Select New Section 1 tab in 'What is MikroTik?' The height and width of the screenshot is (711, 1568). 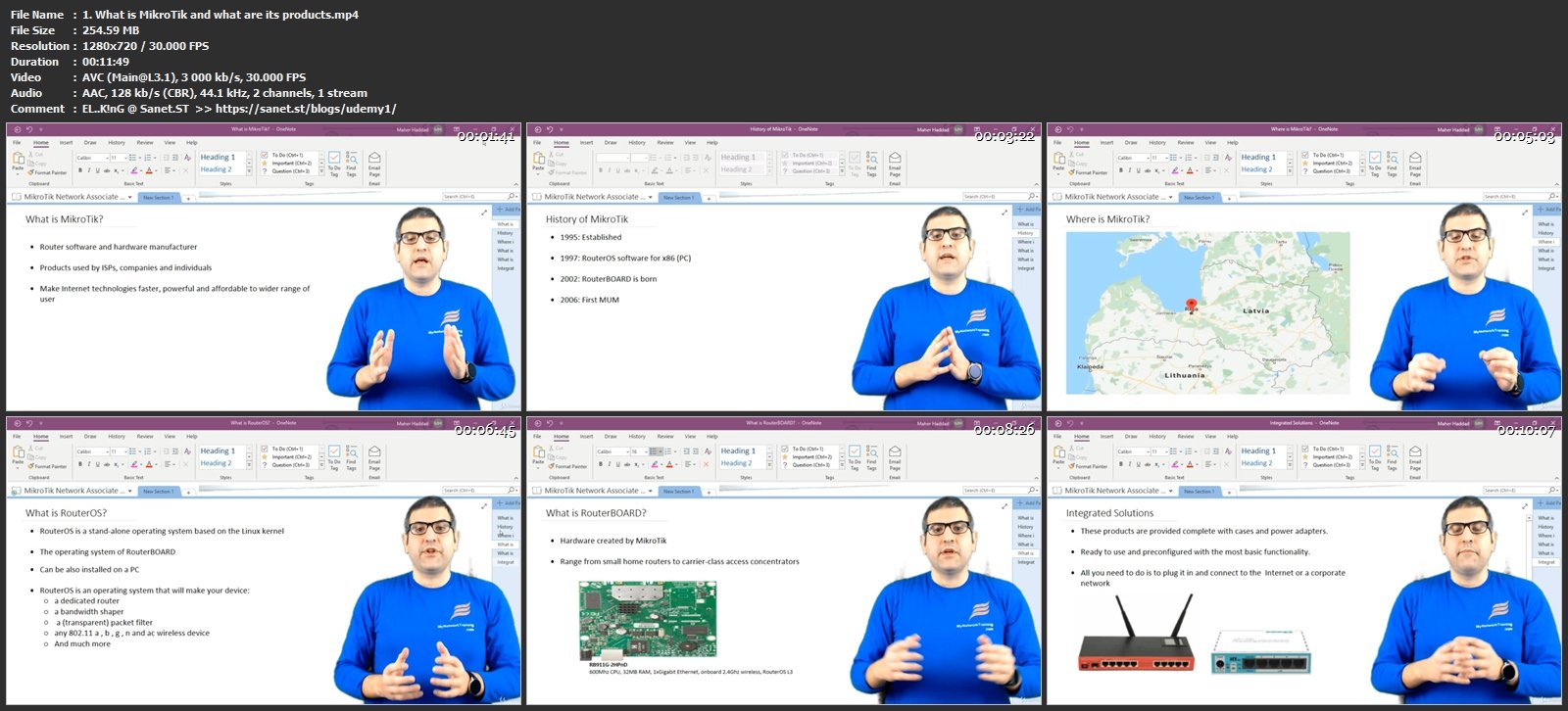(x=158, y=197)
